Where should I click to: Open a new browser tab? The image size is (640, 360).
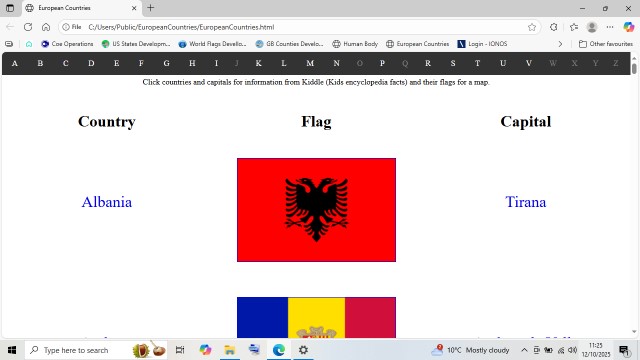point(151,8)
